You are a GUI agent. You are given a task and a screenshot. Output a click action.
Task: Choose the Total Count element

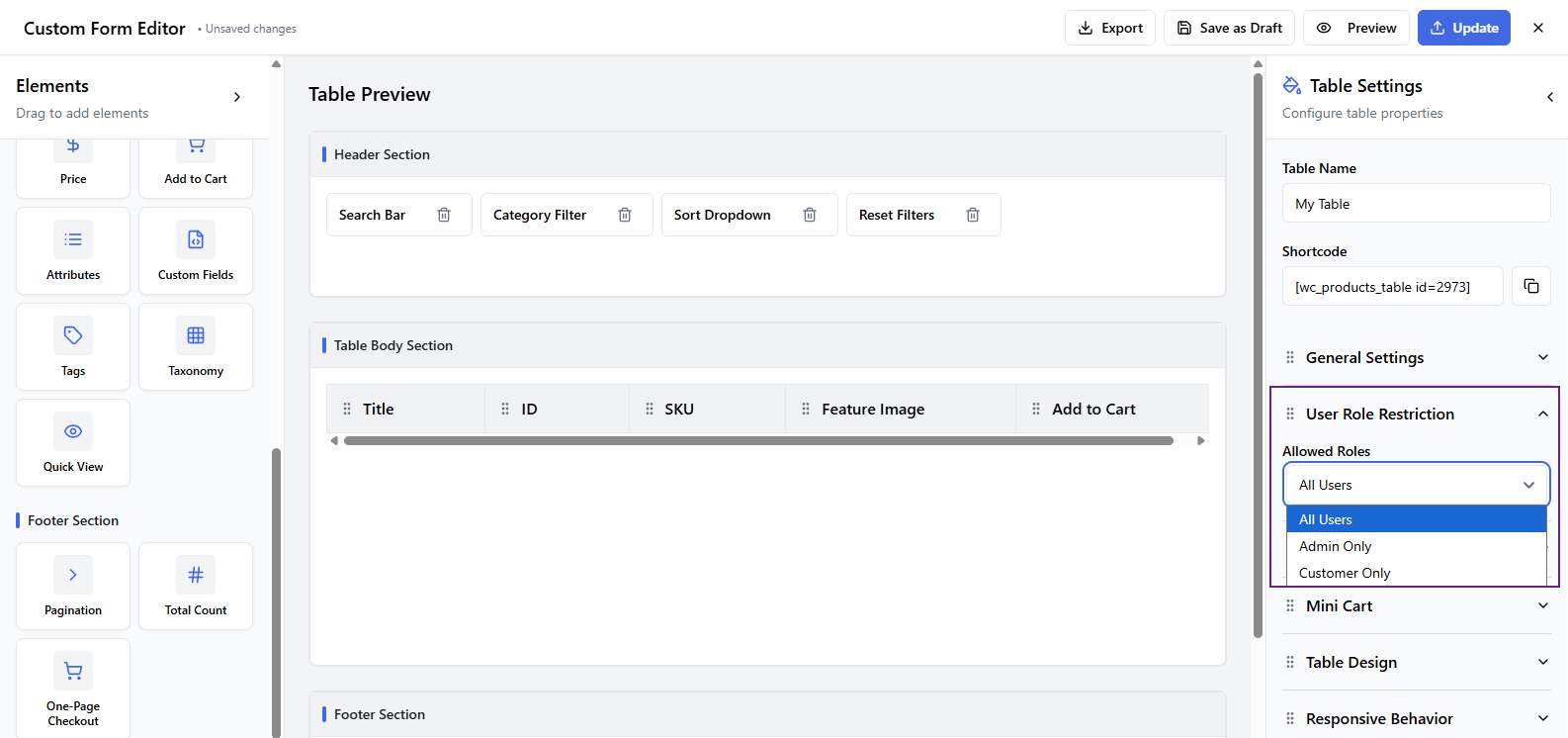coord(196,587)
